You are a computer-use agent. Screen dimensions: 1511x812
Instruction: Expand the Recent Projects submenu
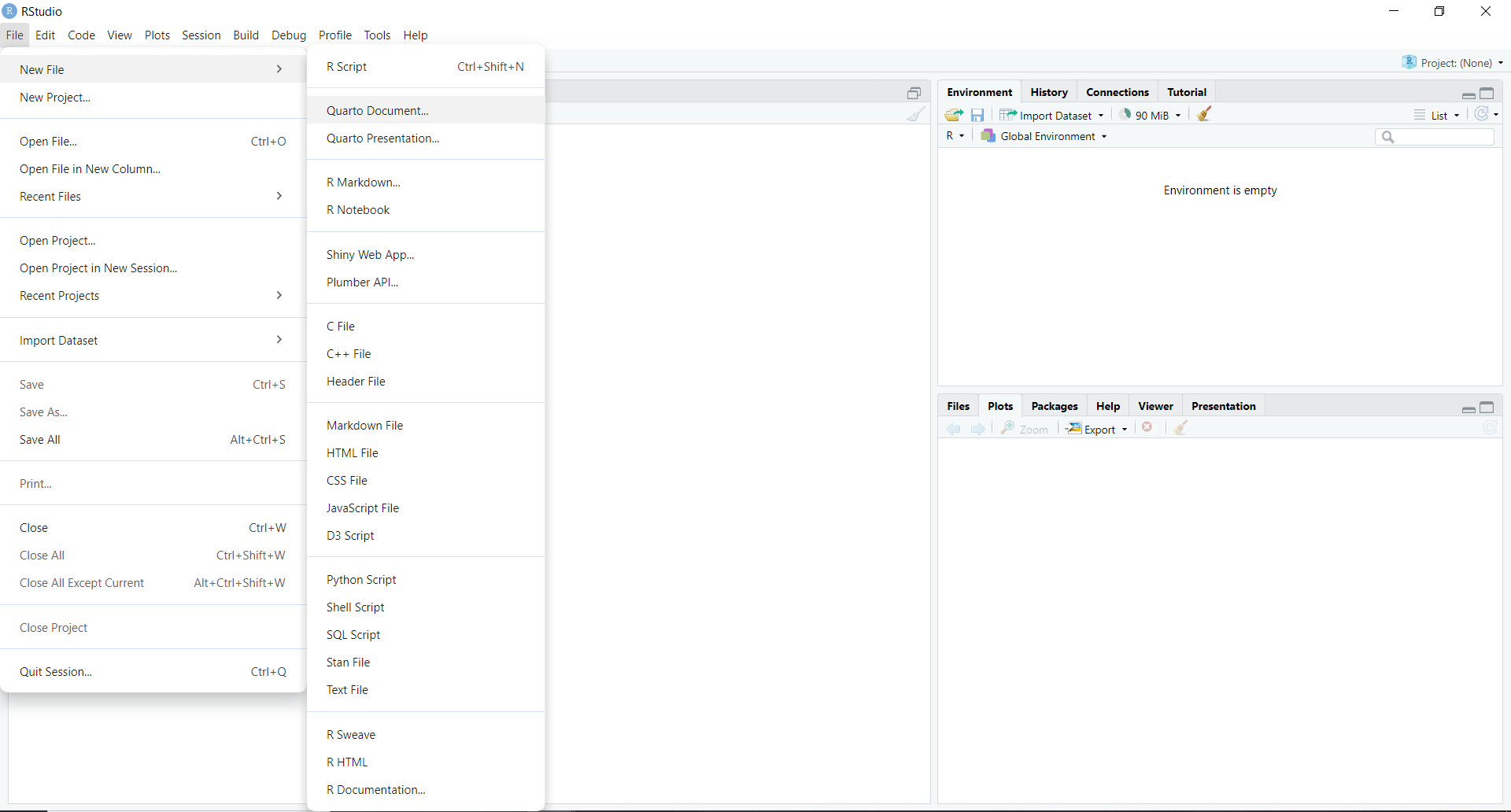[x=153, y=295]
